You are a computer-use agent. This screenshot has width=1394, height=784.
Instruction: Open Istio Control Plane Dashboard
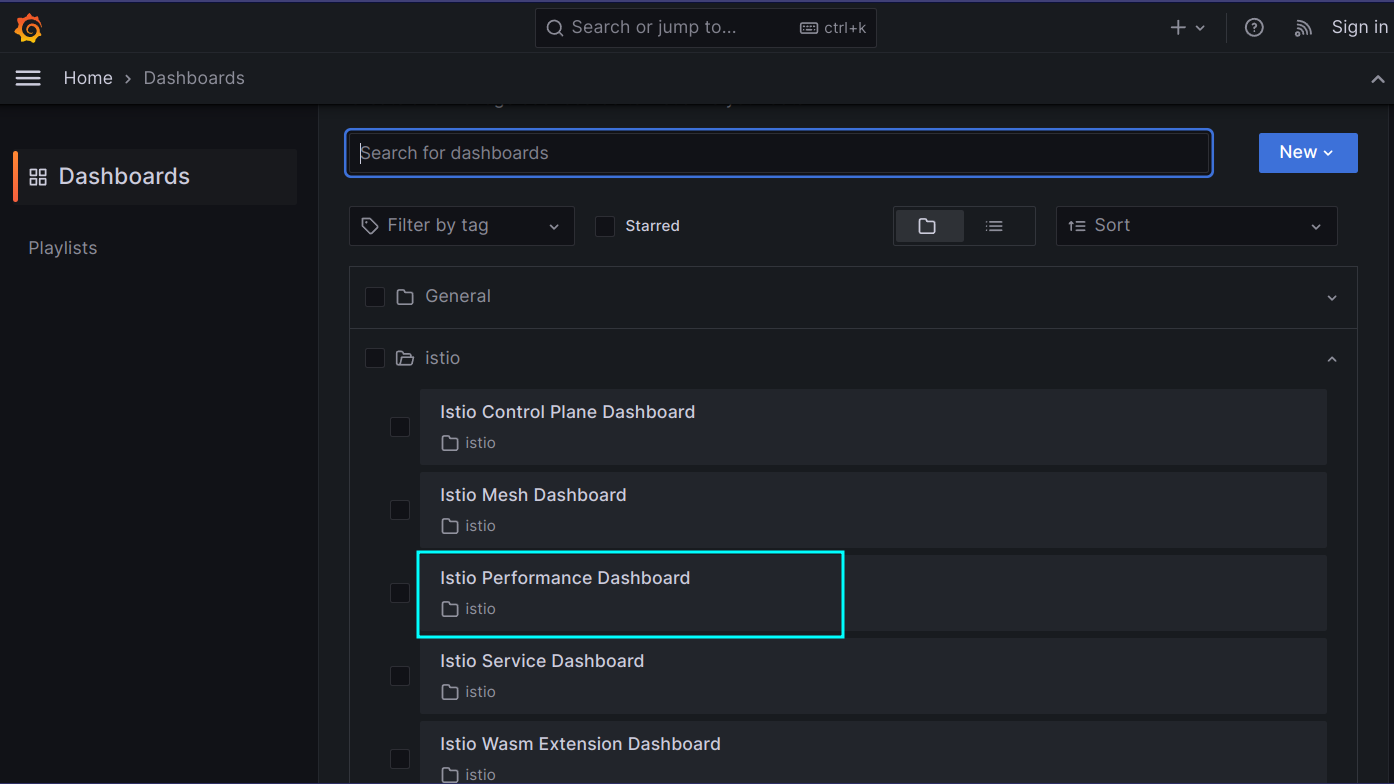tap(873, 427)
